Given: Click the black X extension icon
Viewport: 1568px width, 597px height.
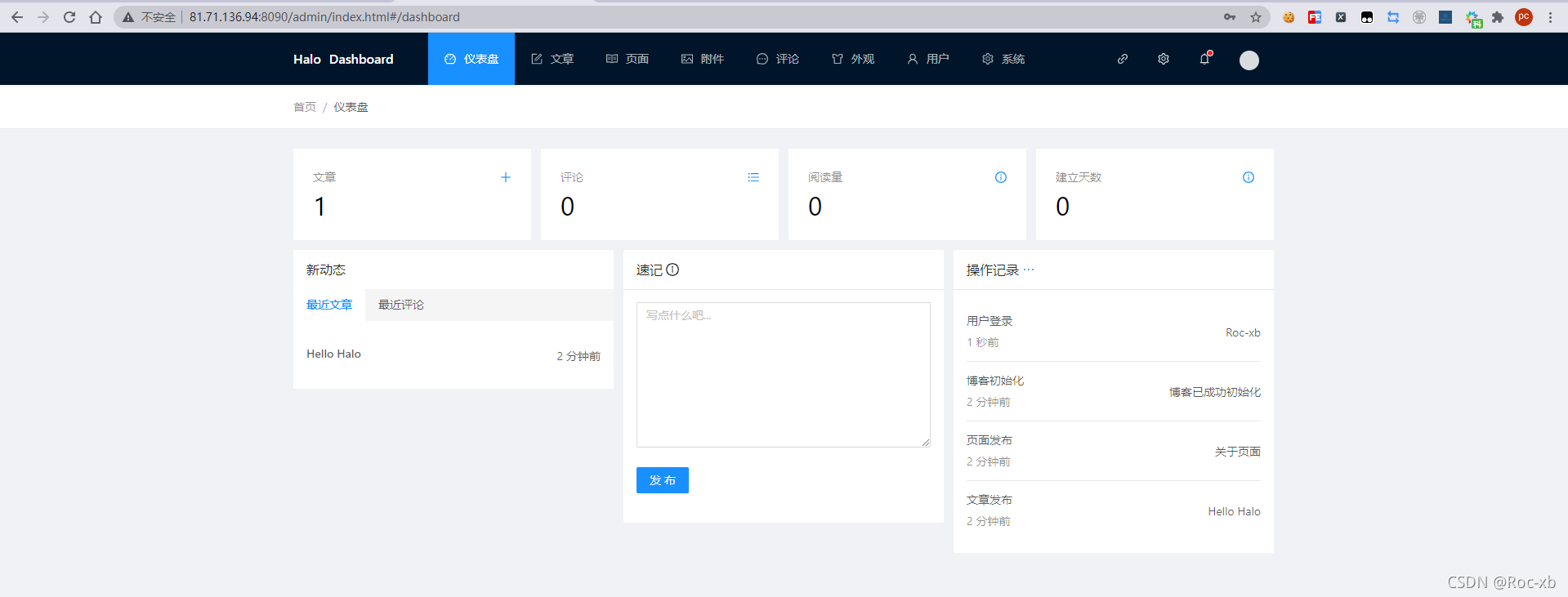Looking at the screenshot, I should coord(1341,17).
